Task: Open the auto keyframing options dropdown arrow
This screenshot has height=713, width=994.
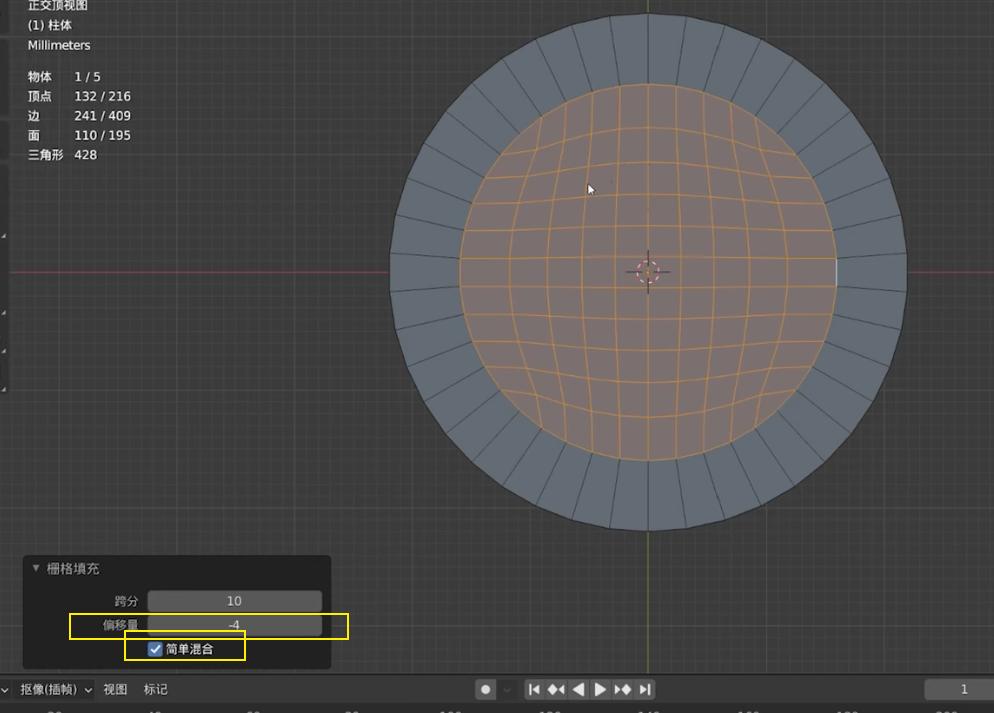Action: (507, 690)
